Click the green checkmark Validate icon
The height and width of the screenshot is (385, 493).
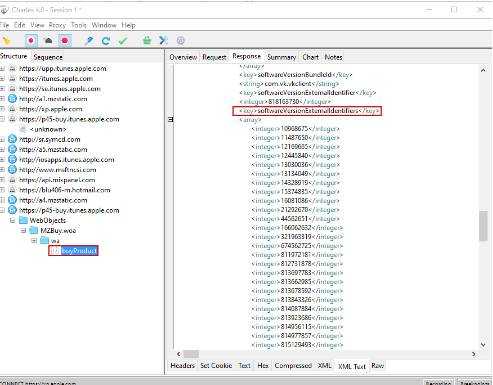[123, 41]
